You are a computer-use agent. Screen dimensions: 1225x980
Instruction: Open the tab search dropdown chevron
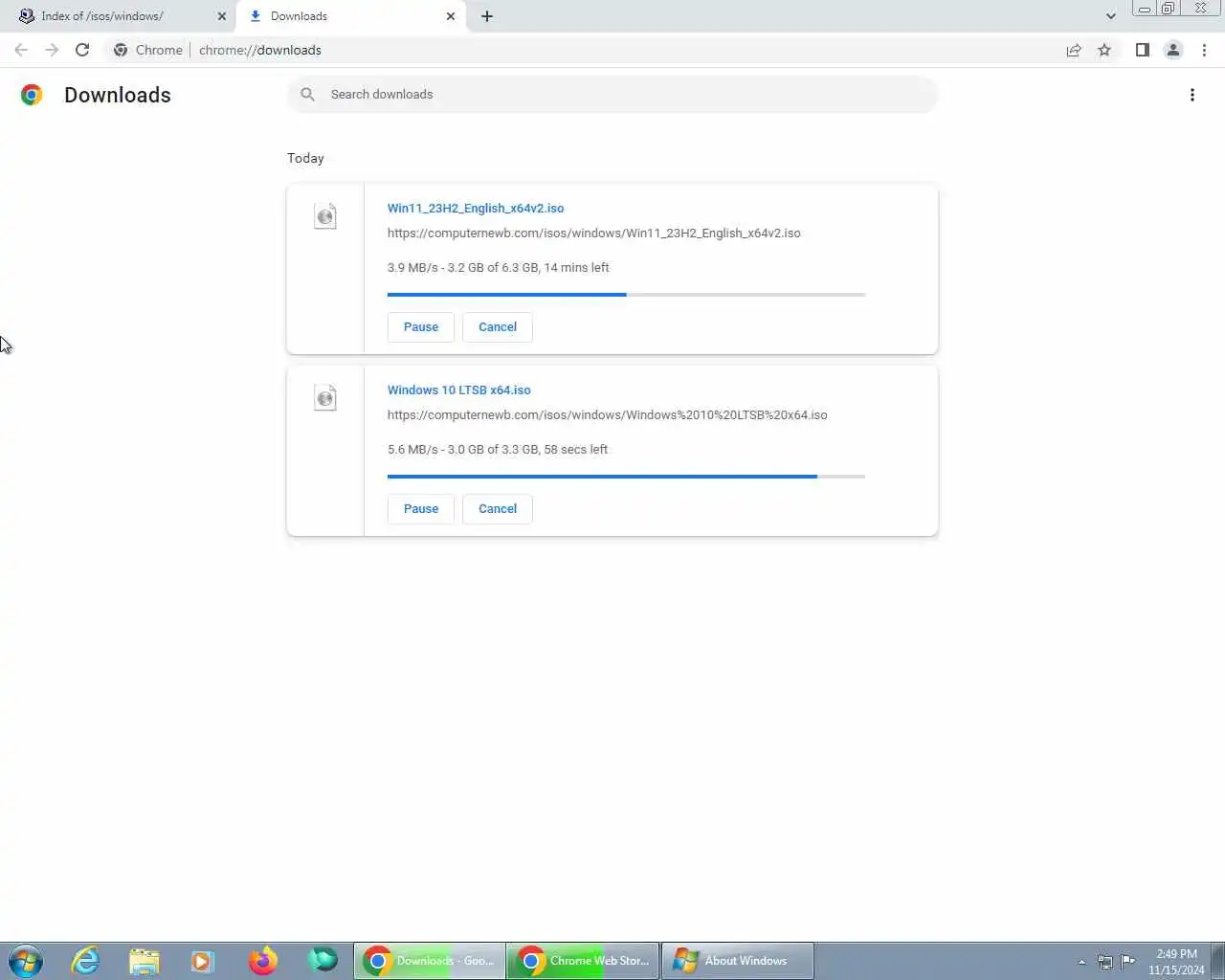pos(1110,16)
